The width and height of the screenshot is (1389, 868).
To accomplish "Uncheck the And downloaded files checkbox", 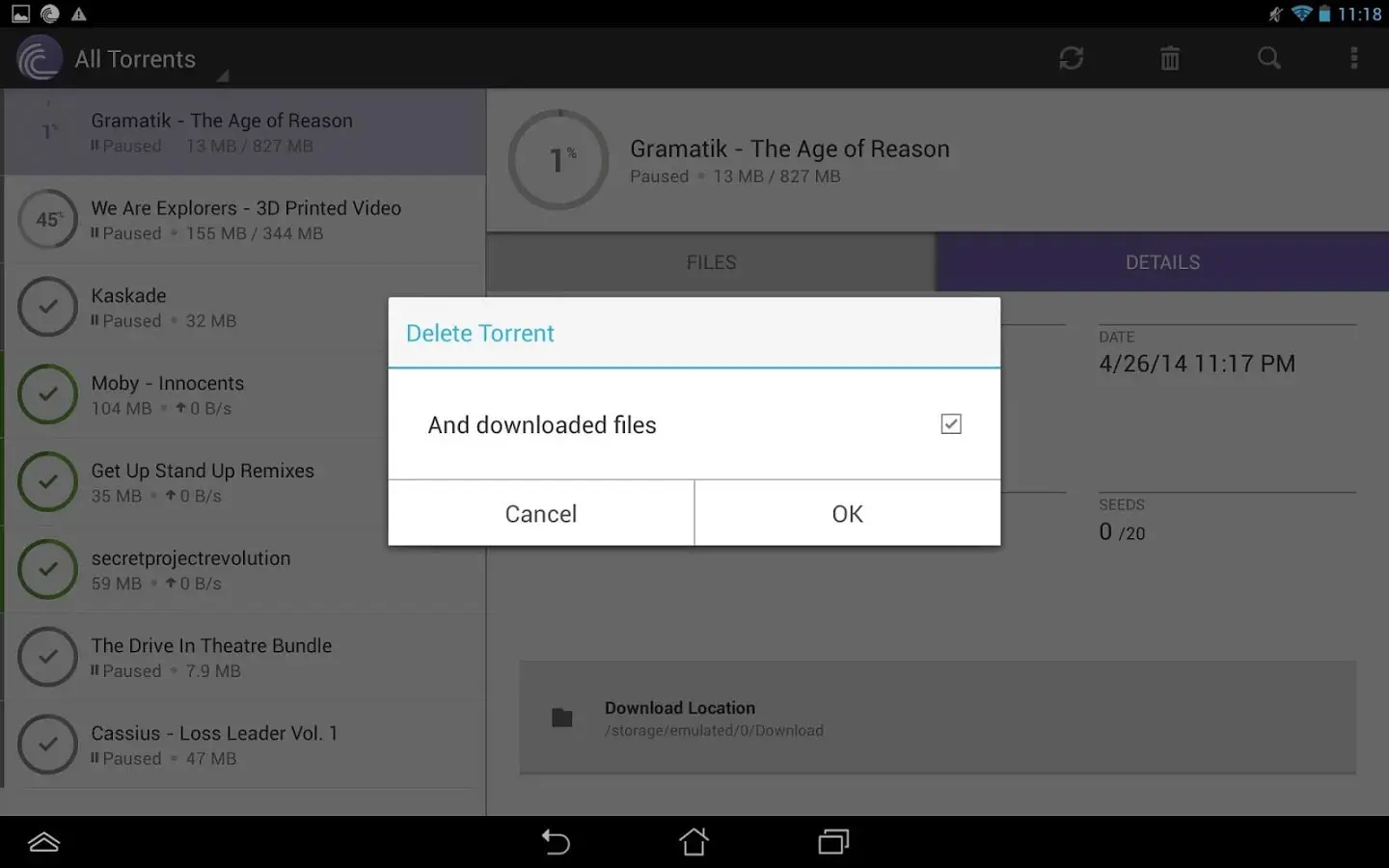I will pos(951,424).
